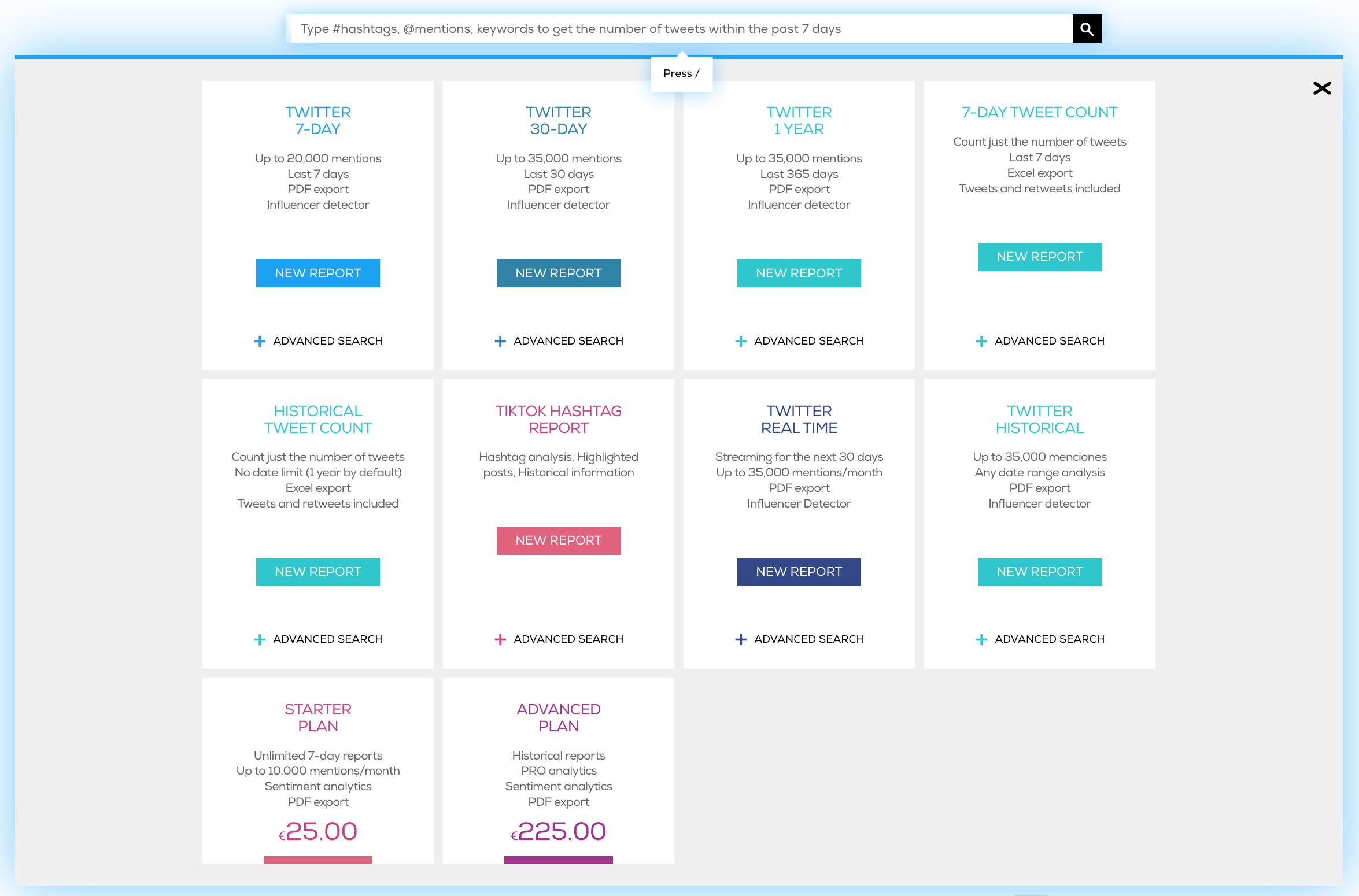The image size is (1359, 896).
Task: Expand the Historical Tweet Count advanced search plus icon
Action: pyautogui.click(x=260, y=639)
